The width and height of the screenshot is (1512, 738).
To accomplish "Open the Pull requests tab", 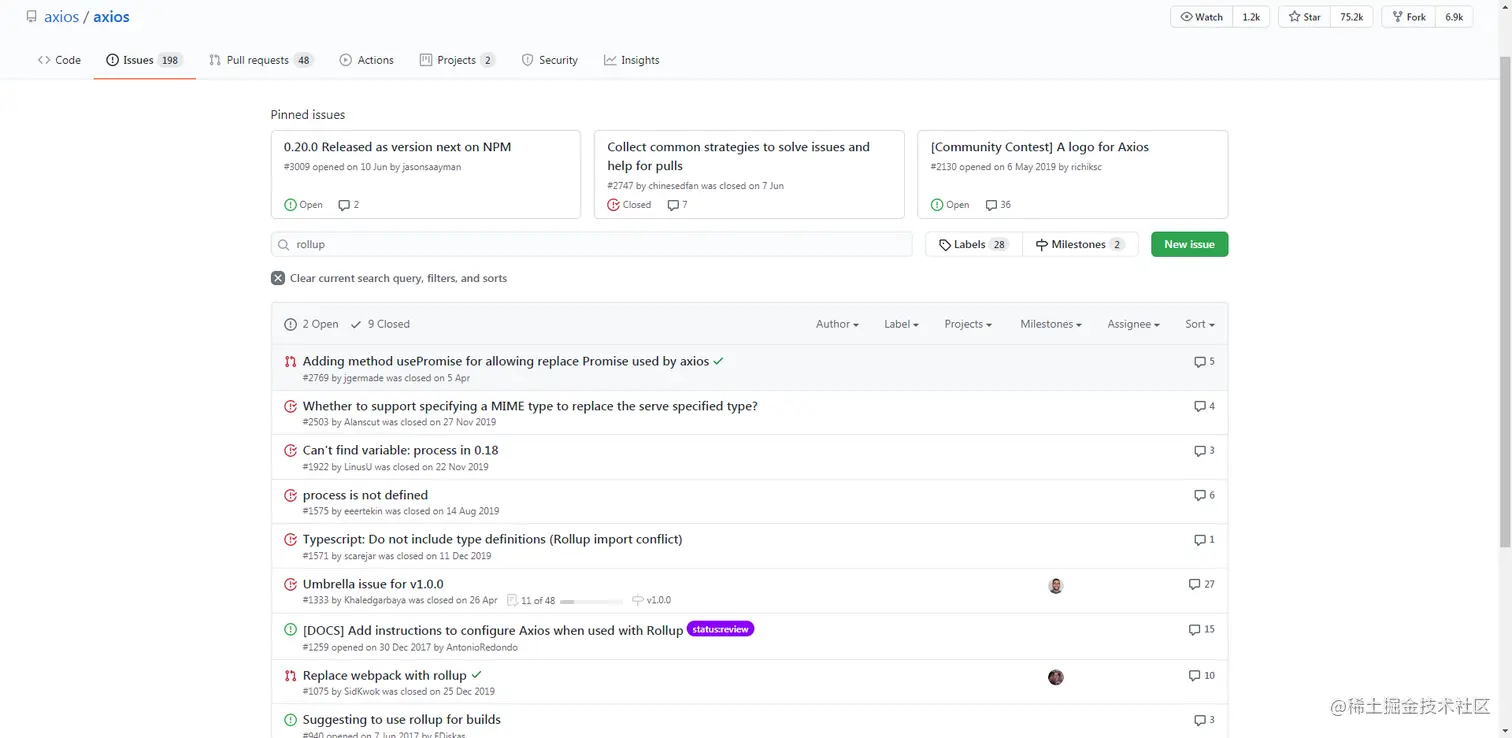I will tap(260, 60).
